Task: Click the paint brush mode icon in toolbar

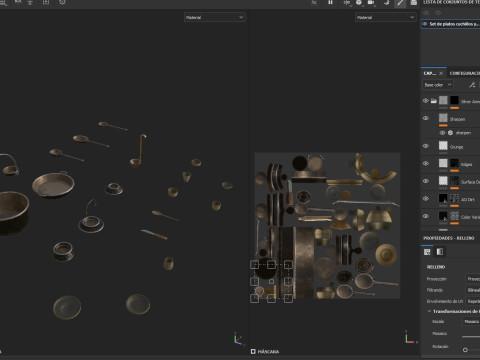Action: [400, 3]
